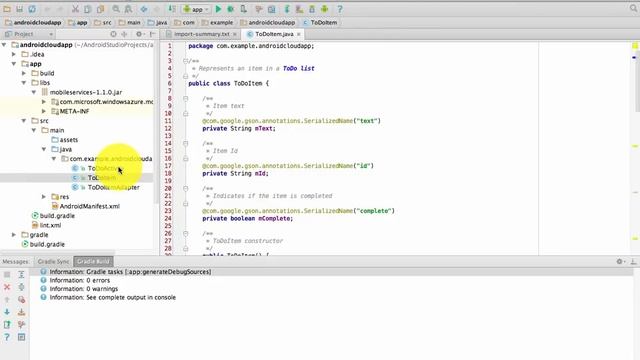Hide the Project tool window
Image resolution: width=640 pixels, height=360 pixels.
click(152, 34)
